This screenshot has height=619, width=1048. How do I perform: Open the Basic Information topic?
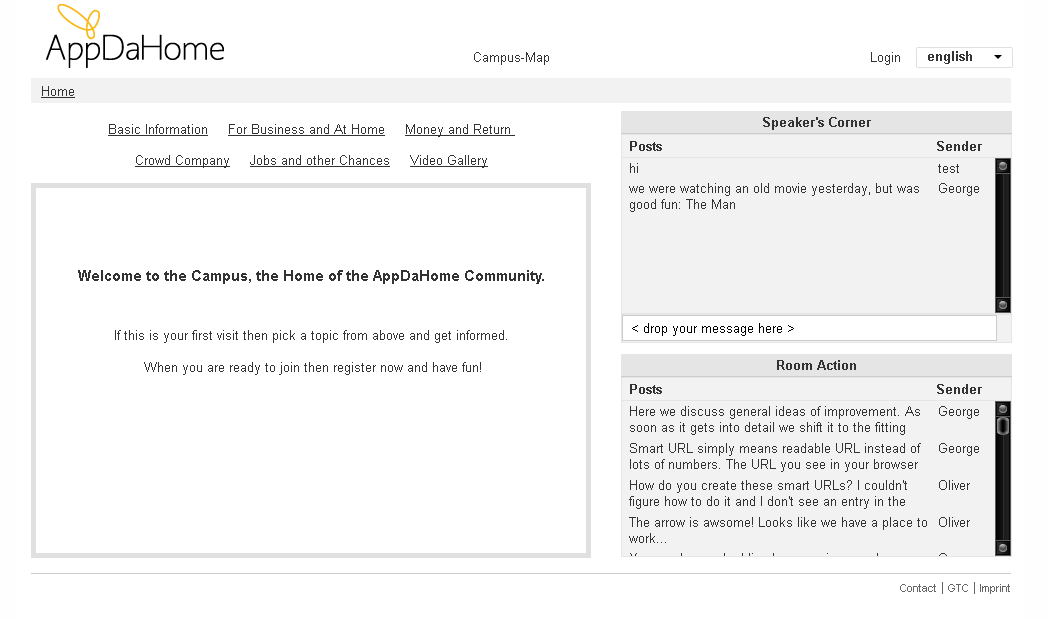coord(158,130)
